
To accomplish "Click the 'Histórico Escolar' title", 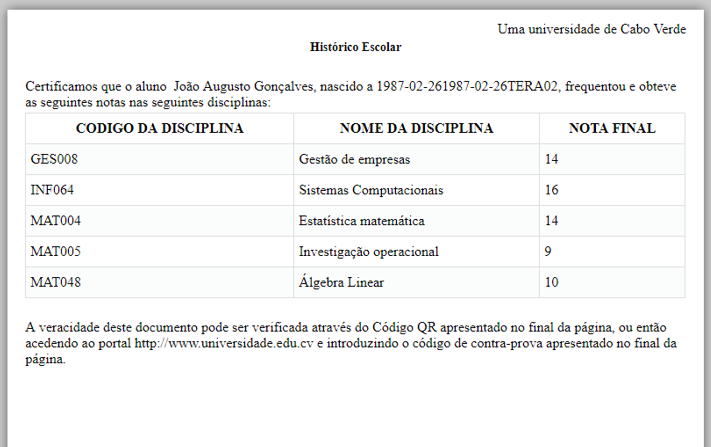I will (x=356, y=47).
